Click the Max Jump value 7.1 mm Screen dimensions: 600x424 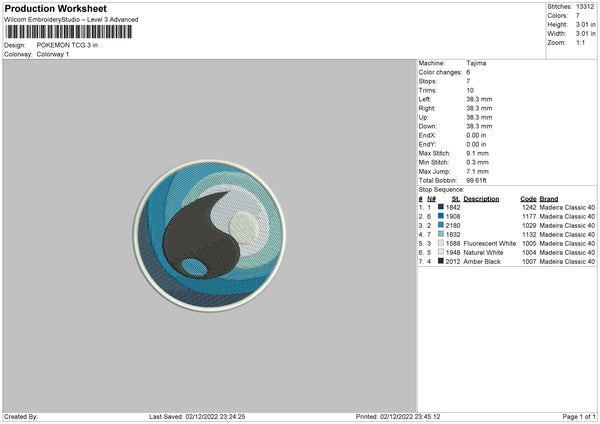tap(477, 172)
